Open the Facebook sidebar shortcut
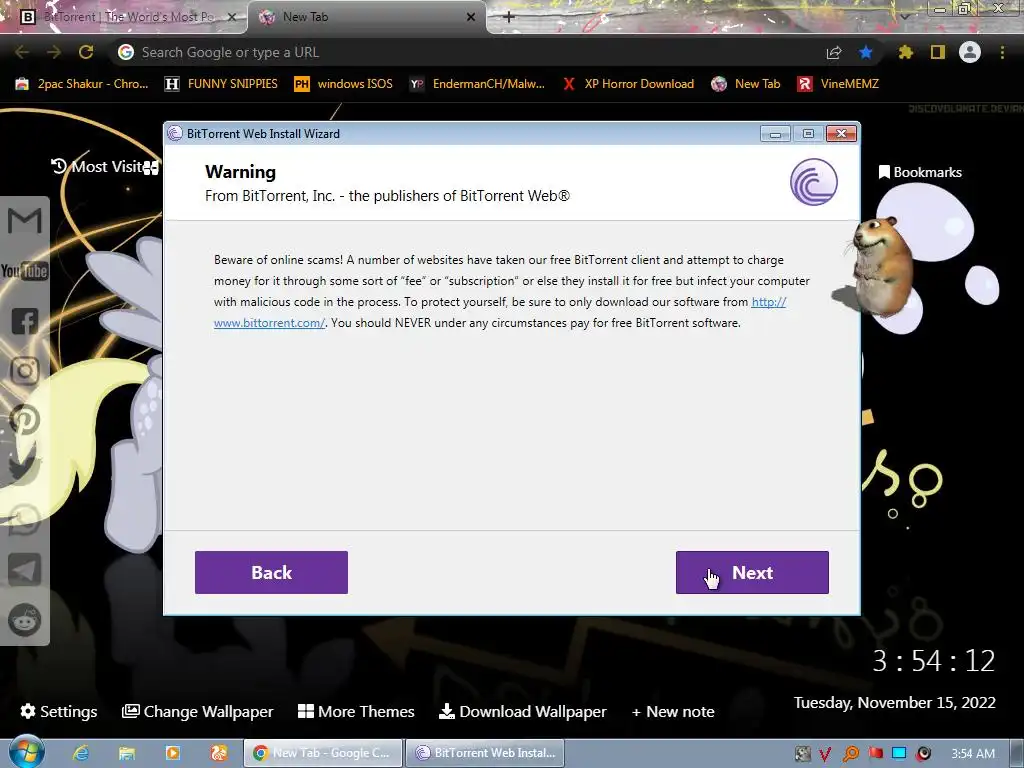 click(25, 321)
